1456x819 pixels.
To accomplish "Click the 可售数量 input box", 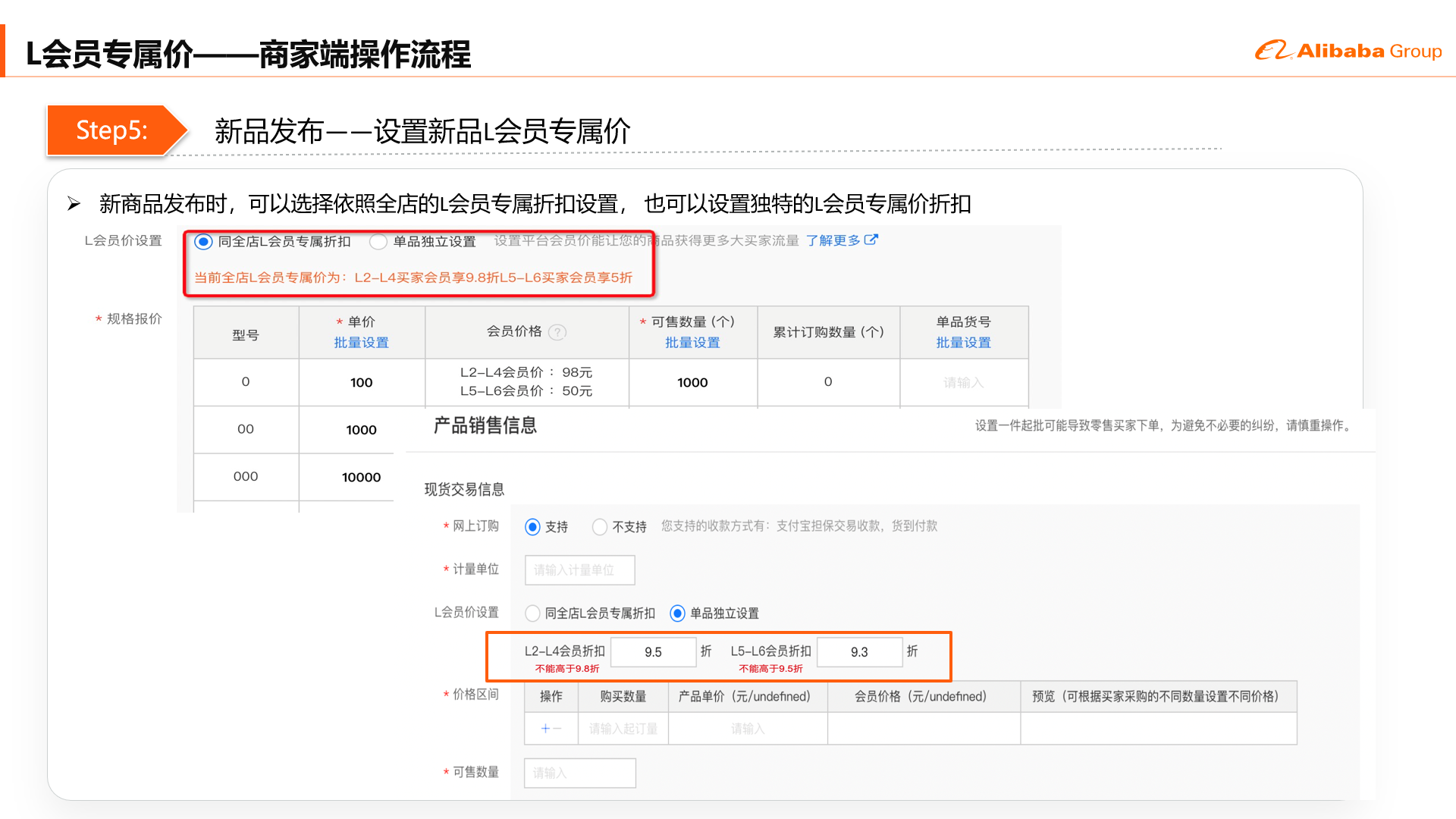I will [579, 773].
